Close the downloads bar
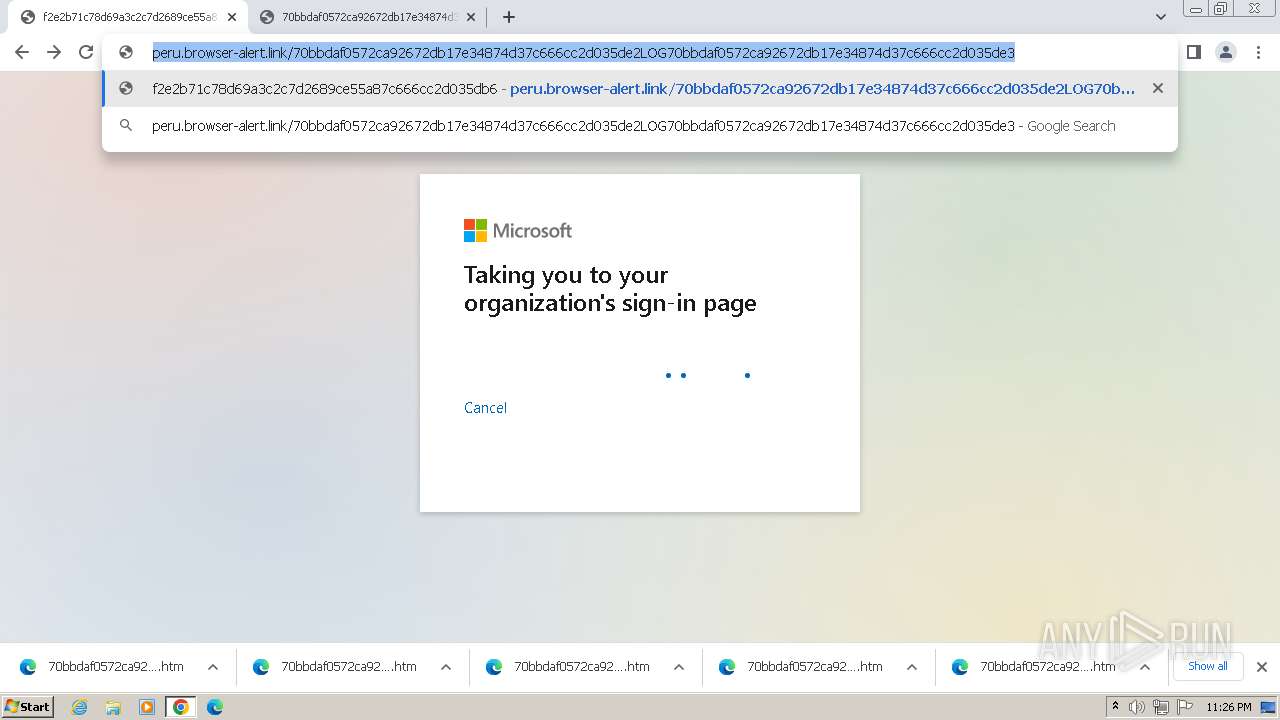 (x=1261, y=667)
